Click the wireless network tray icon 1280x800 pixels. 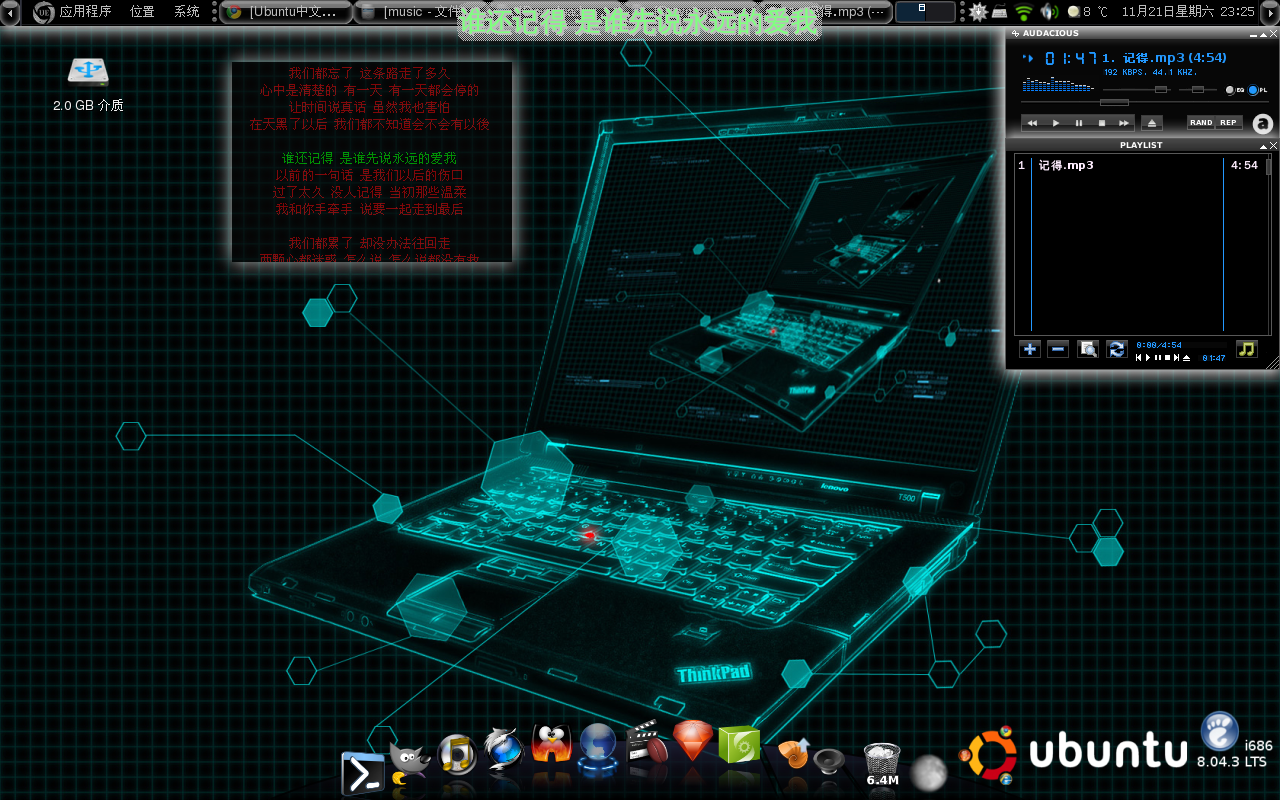click(x=1023, y=12)
